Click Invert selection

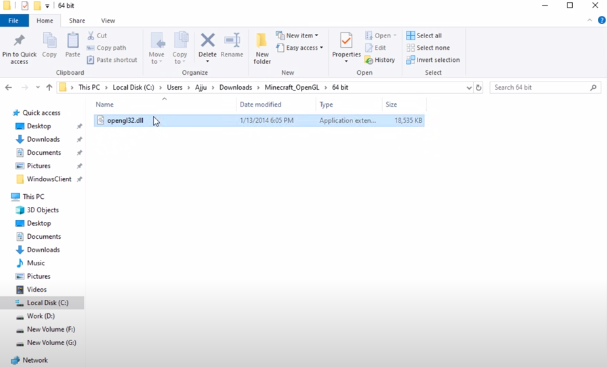tap(433, 60)
